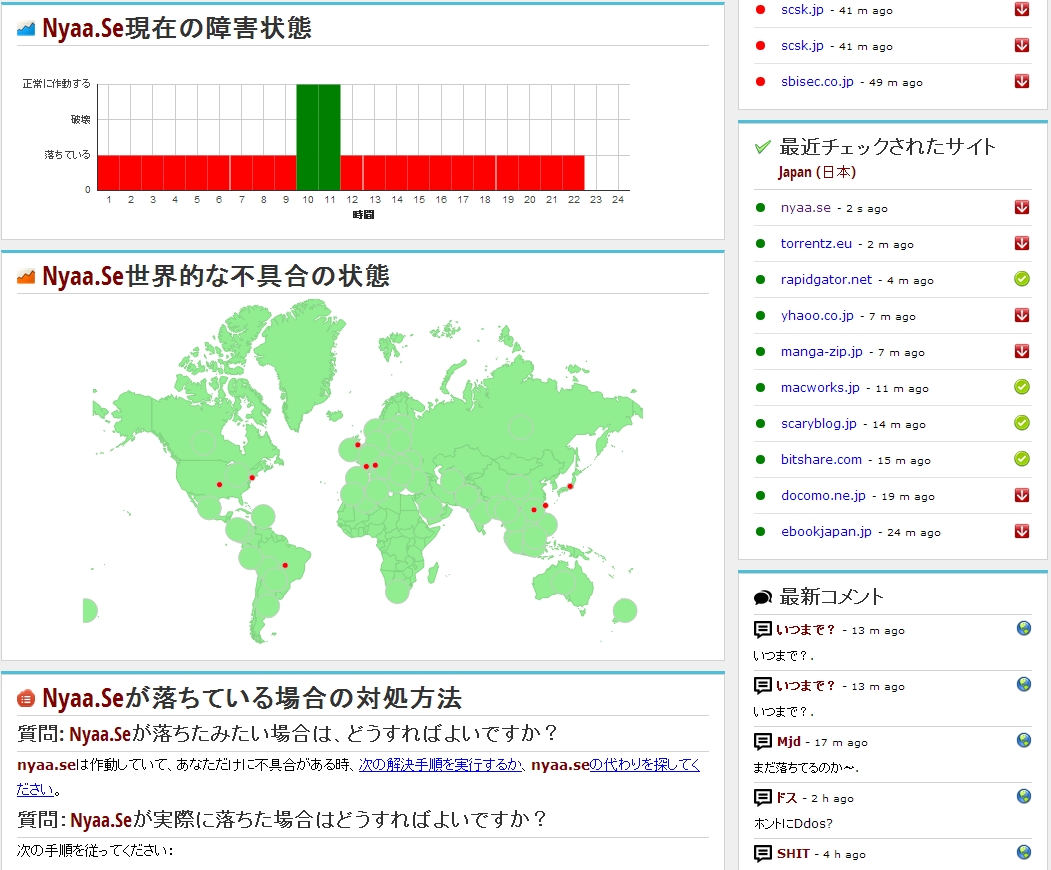Viewport: 1051px width, 870px height.
Task: Click the red icon beside 落ちている場合の対処方法 heading
Action: (26, 698)
